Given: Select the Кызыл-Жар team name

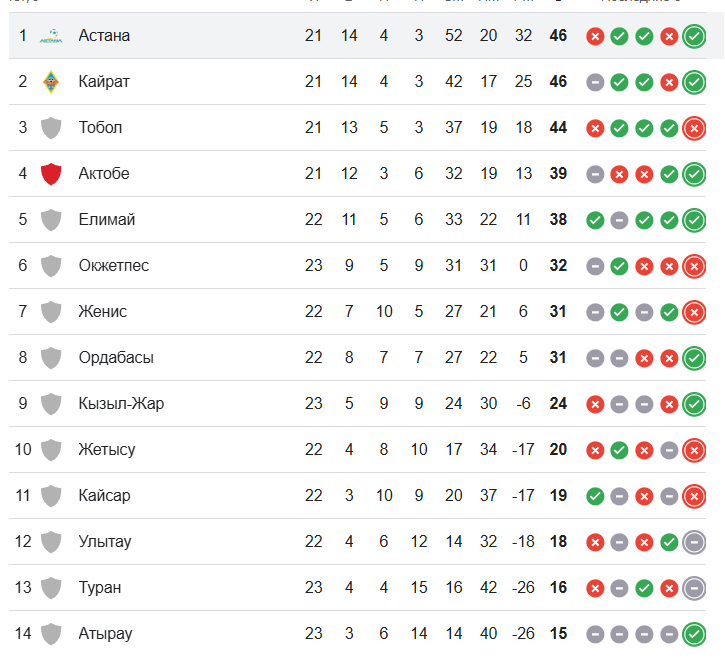Looking at the screenshot, I should tap(121, 403).
